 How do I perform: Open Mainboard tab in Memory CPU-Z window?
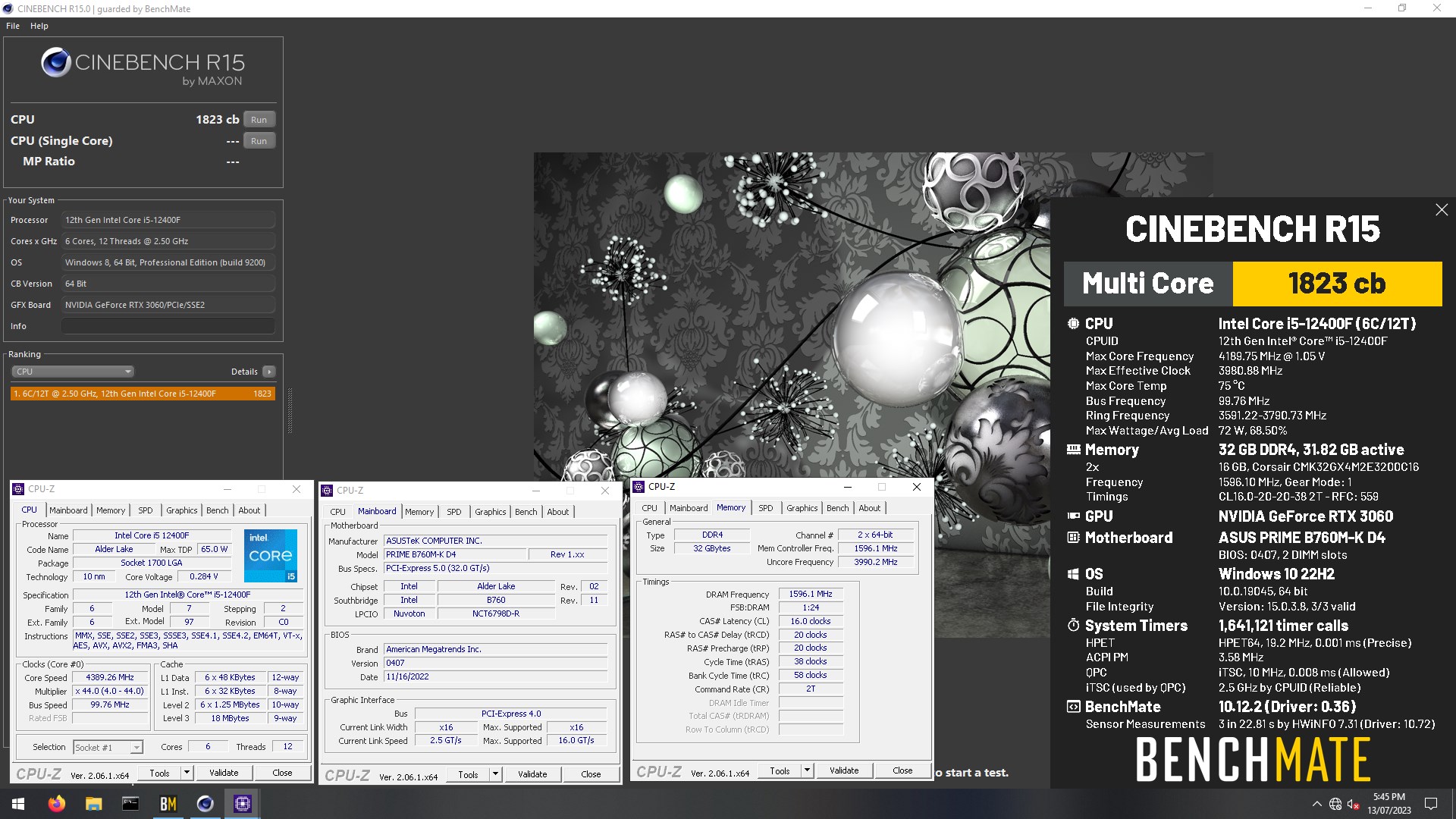pyautogui.click(x=689, y=508)
